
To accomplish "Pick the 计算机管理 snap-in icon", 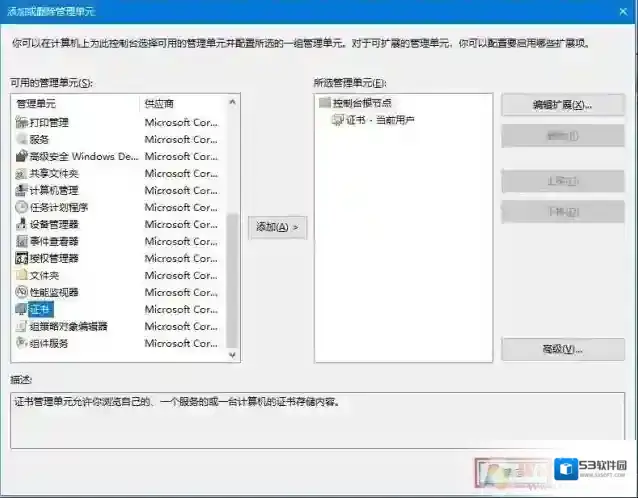I will [x=22, y=190].
